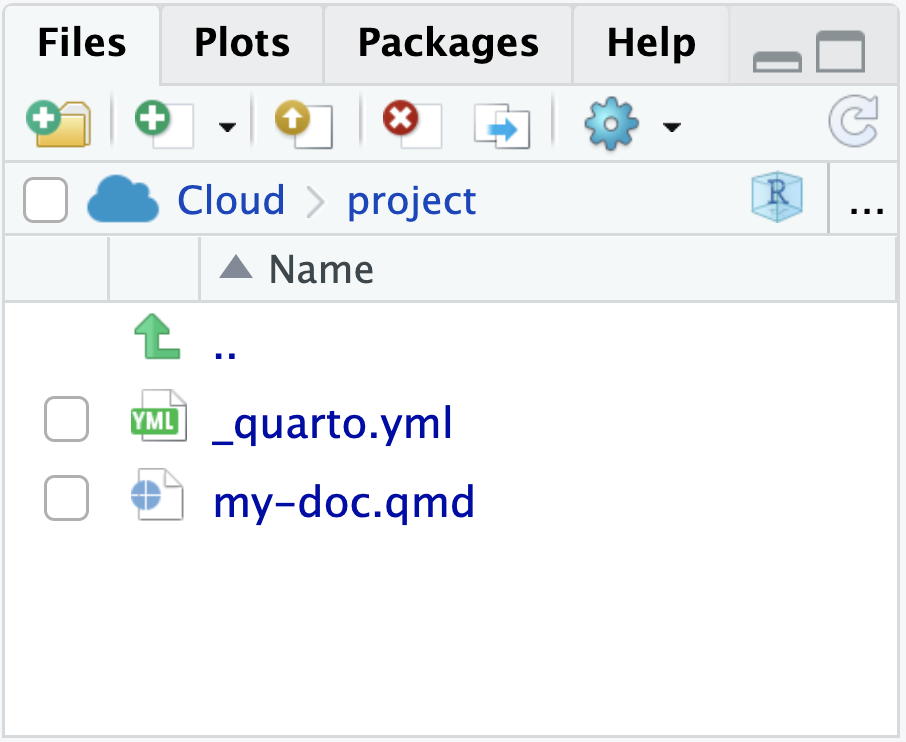Expand the new file dropdown arrow
Viewport: 906px width, 742px height.
227,127
